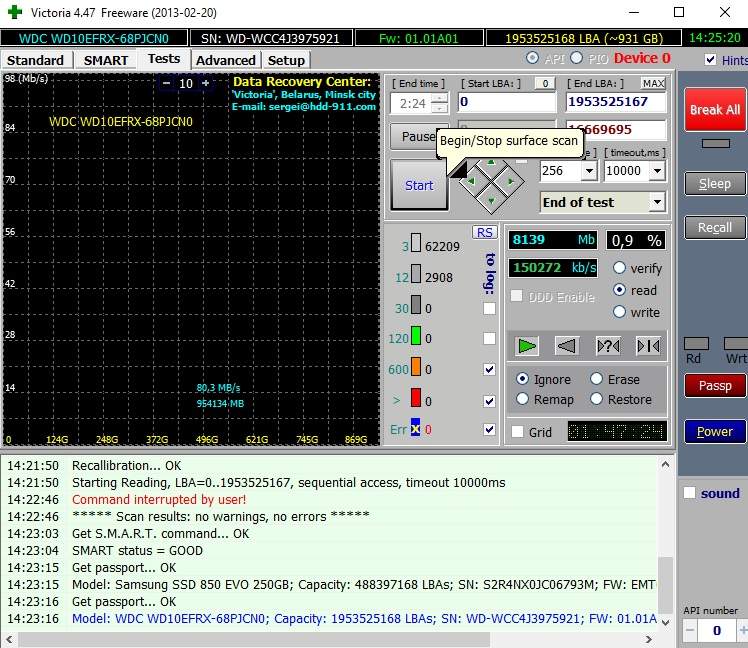Click the 3 ms block indicator
This screenshot has height=648, width=748.
pos(416,243)
